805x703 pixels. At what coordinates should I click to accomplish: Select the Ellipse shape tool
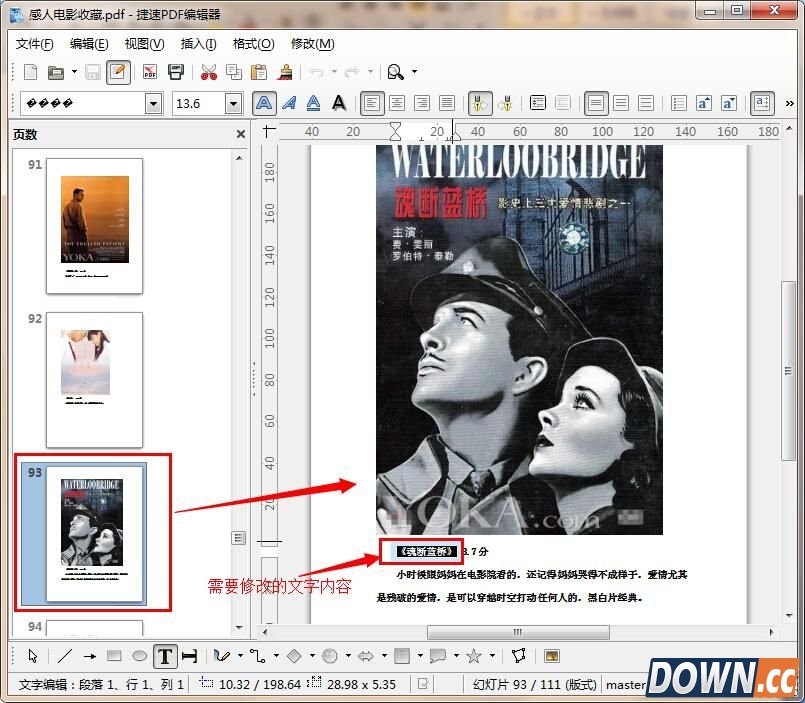click(x=139, y=656)
